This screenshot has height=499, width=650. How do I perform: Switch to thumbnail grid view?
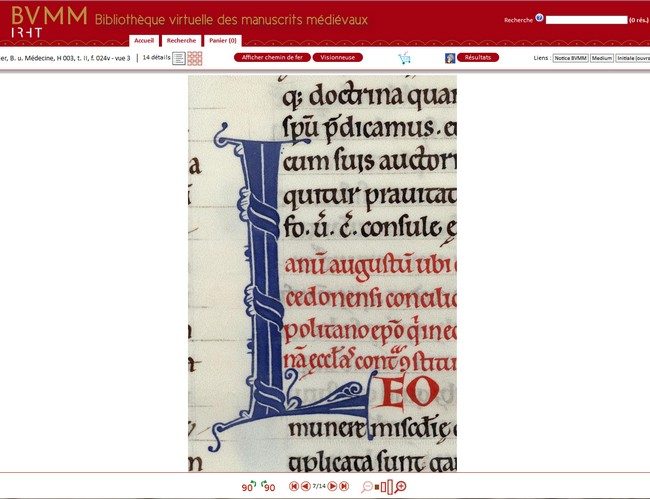tap(194, 58)
